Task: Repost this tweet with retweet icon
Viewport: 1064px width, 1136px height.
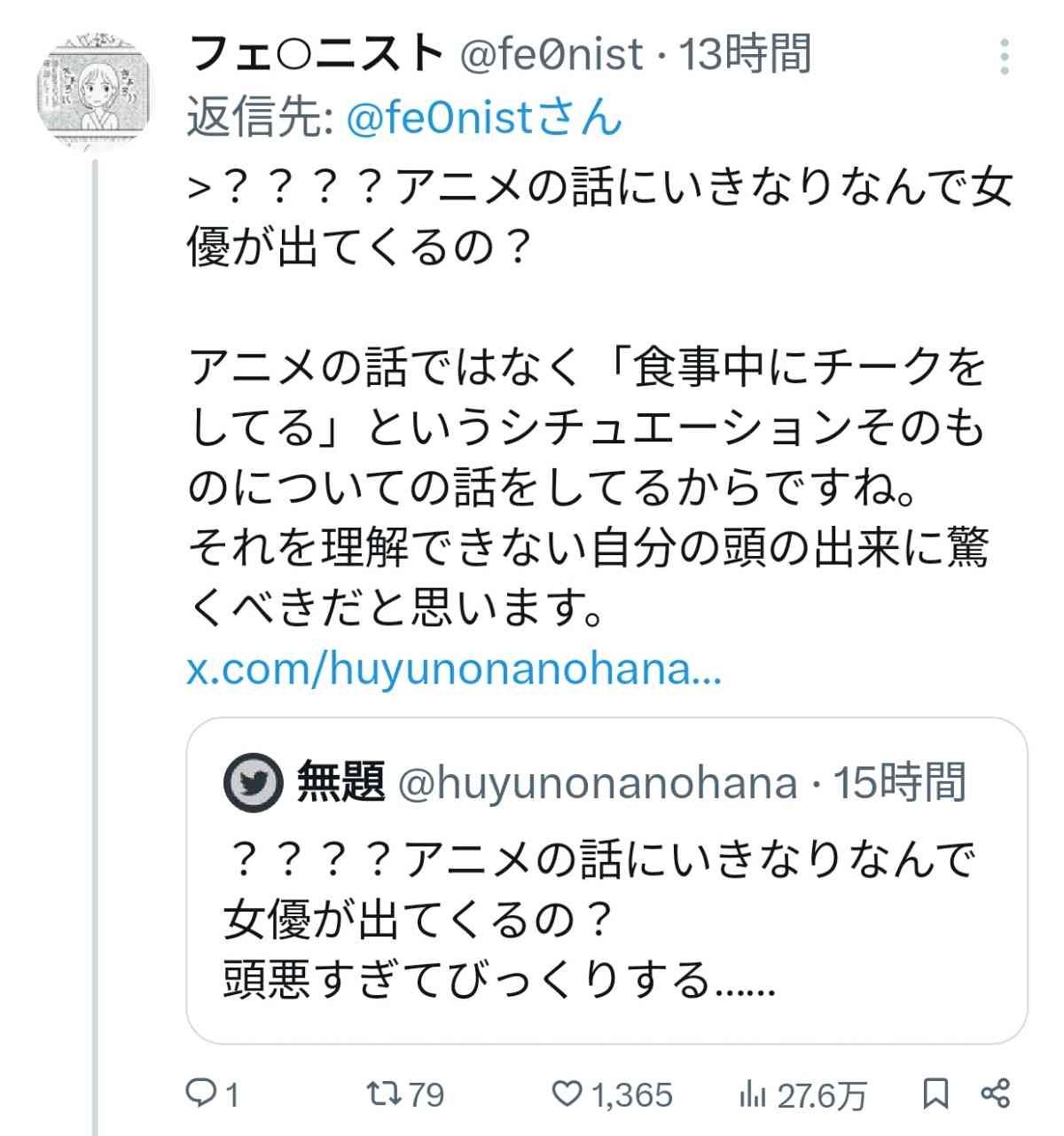Action: click(x=382, y=1093)
